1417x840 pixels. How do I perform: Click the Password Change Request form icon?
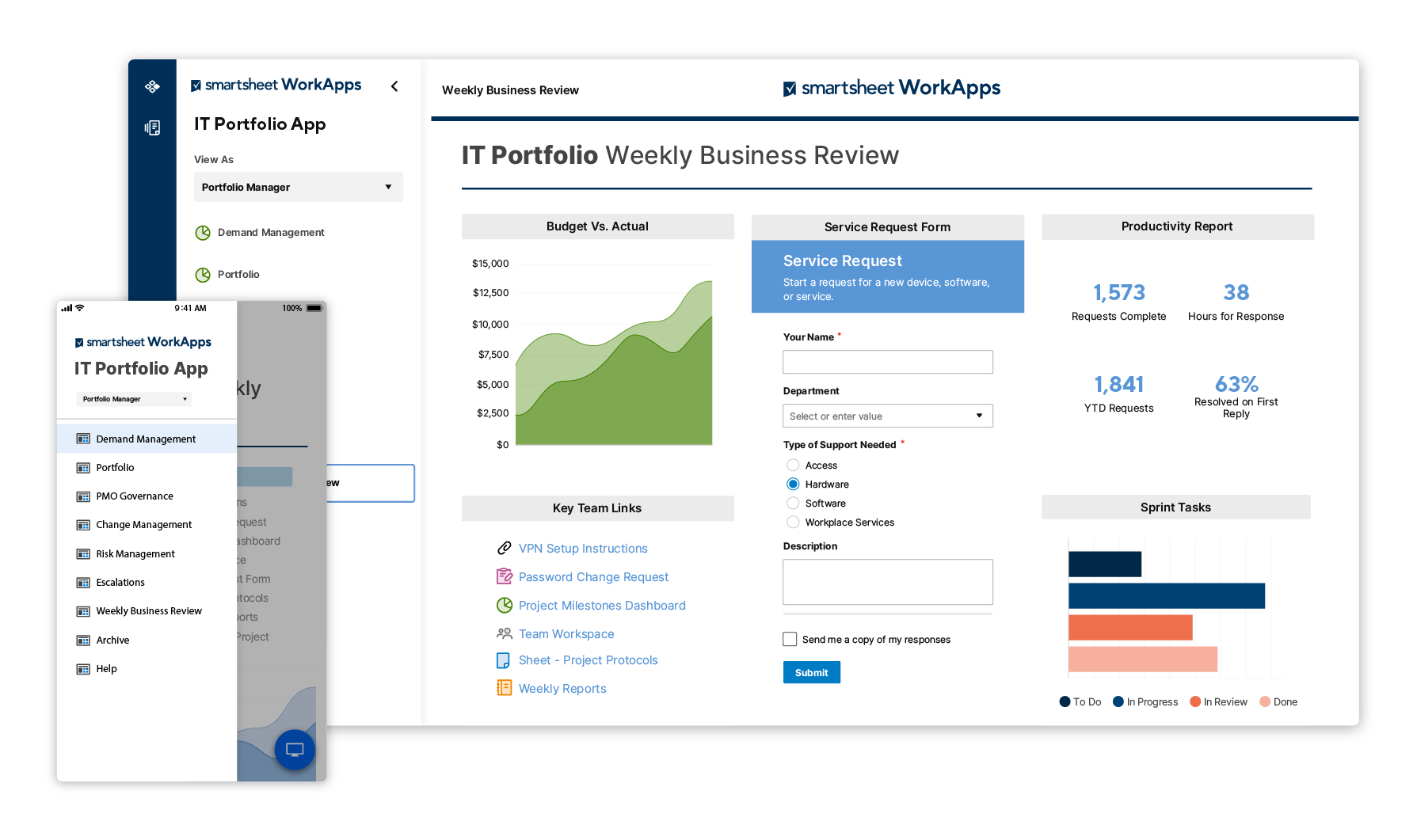coord(504,576)
